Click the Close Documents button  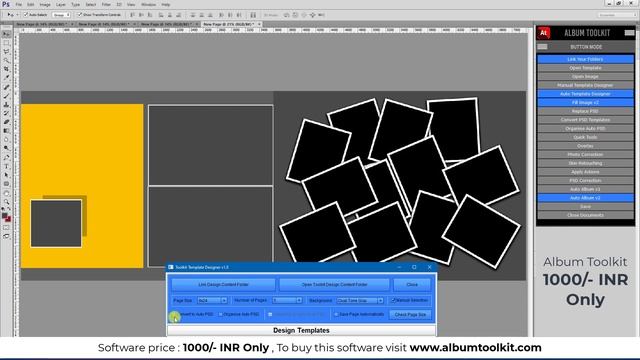(585, 215)
